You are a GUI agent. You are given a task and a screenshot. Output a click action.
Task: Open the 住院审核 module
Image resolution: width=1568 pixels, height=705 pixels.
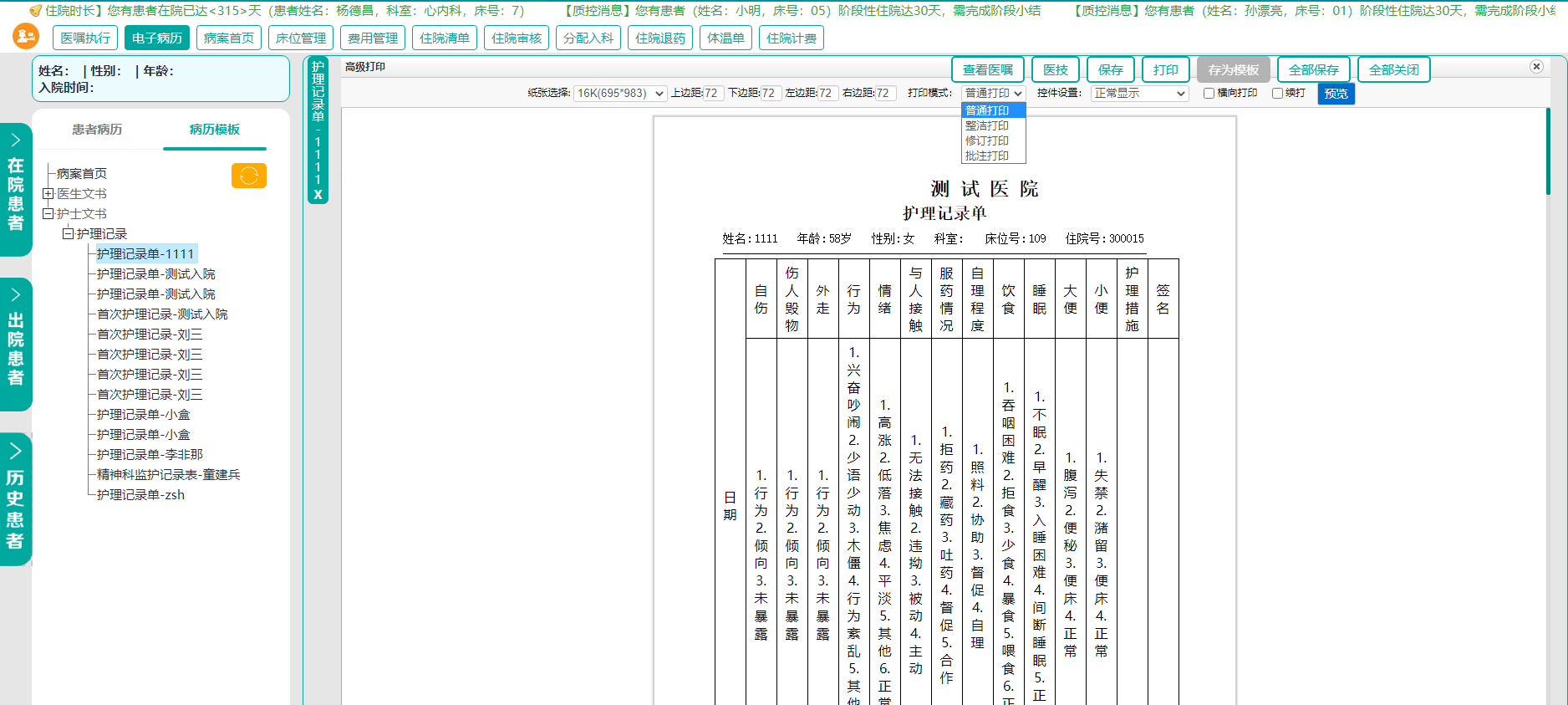(517, 38)
